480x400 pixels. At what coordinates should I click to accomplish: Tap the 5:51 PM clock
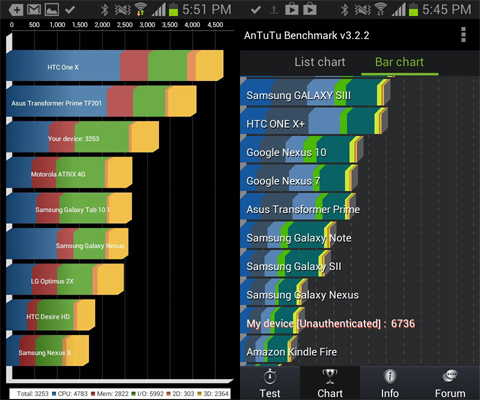tap(207, 10)
